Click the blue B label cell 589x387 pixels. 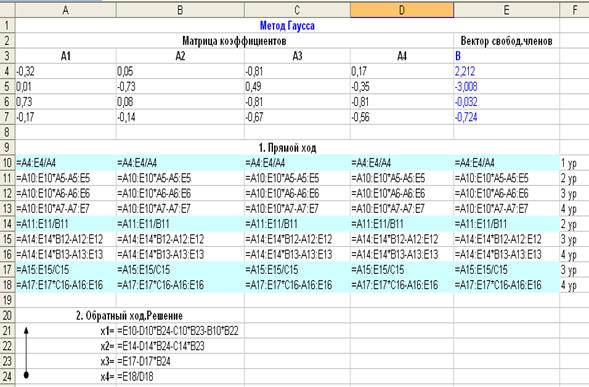[506, 56]
